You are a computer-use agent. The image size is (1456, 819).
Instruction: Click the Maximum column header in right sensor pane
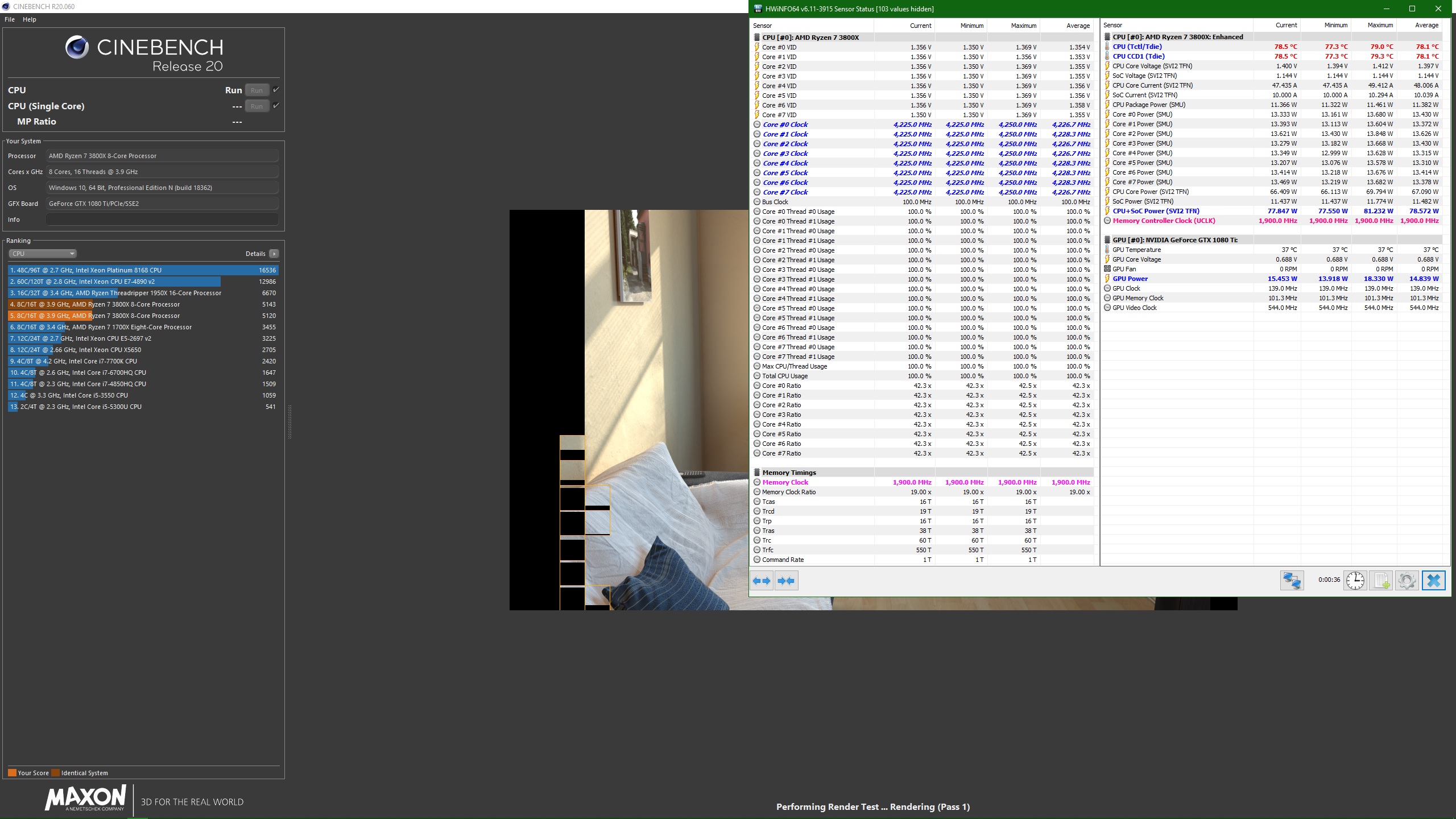(x=1380, y=25)
